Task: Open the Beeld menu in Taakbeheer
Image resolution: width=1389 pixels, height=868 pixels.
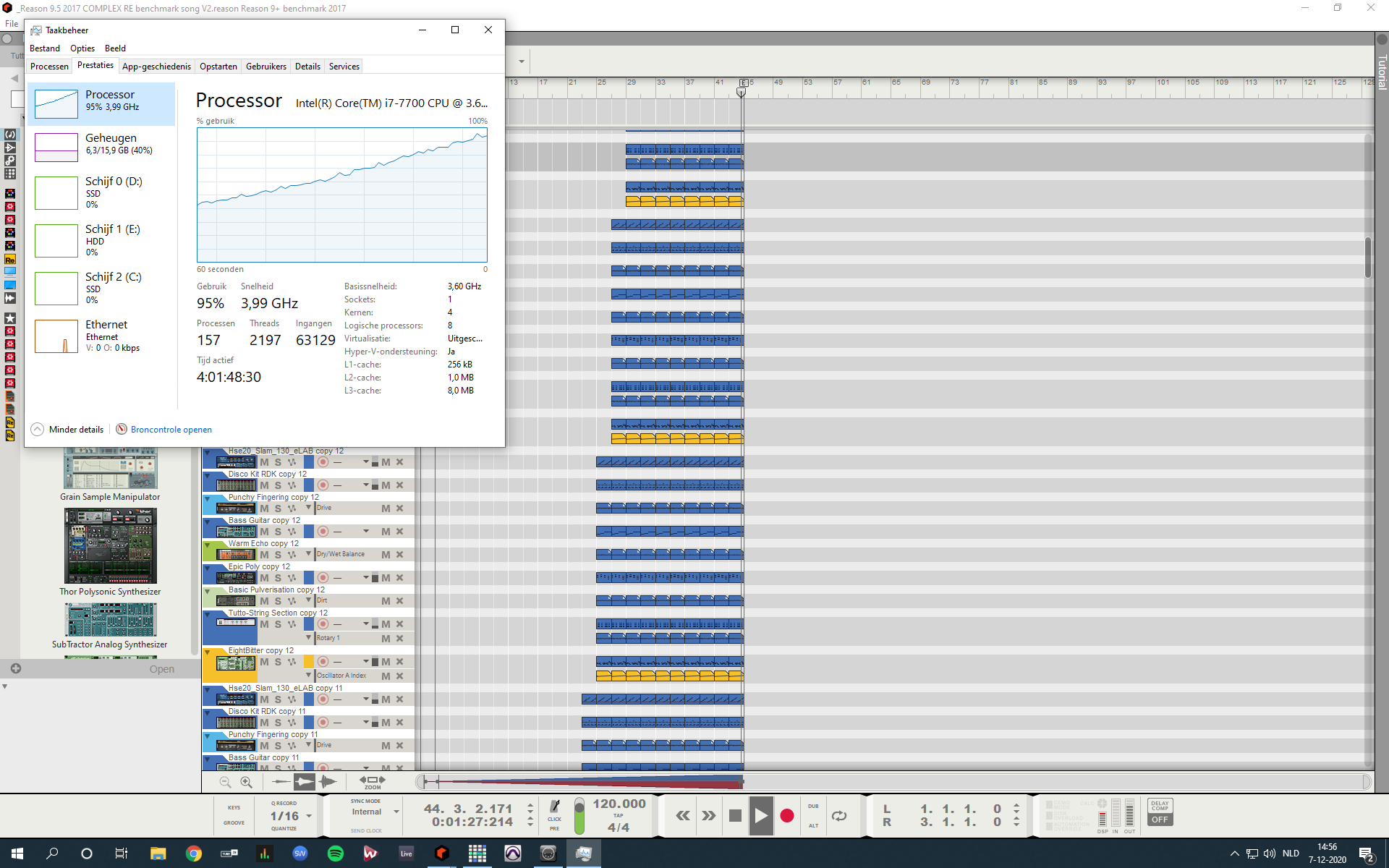Action: click(115, 48)
